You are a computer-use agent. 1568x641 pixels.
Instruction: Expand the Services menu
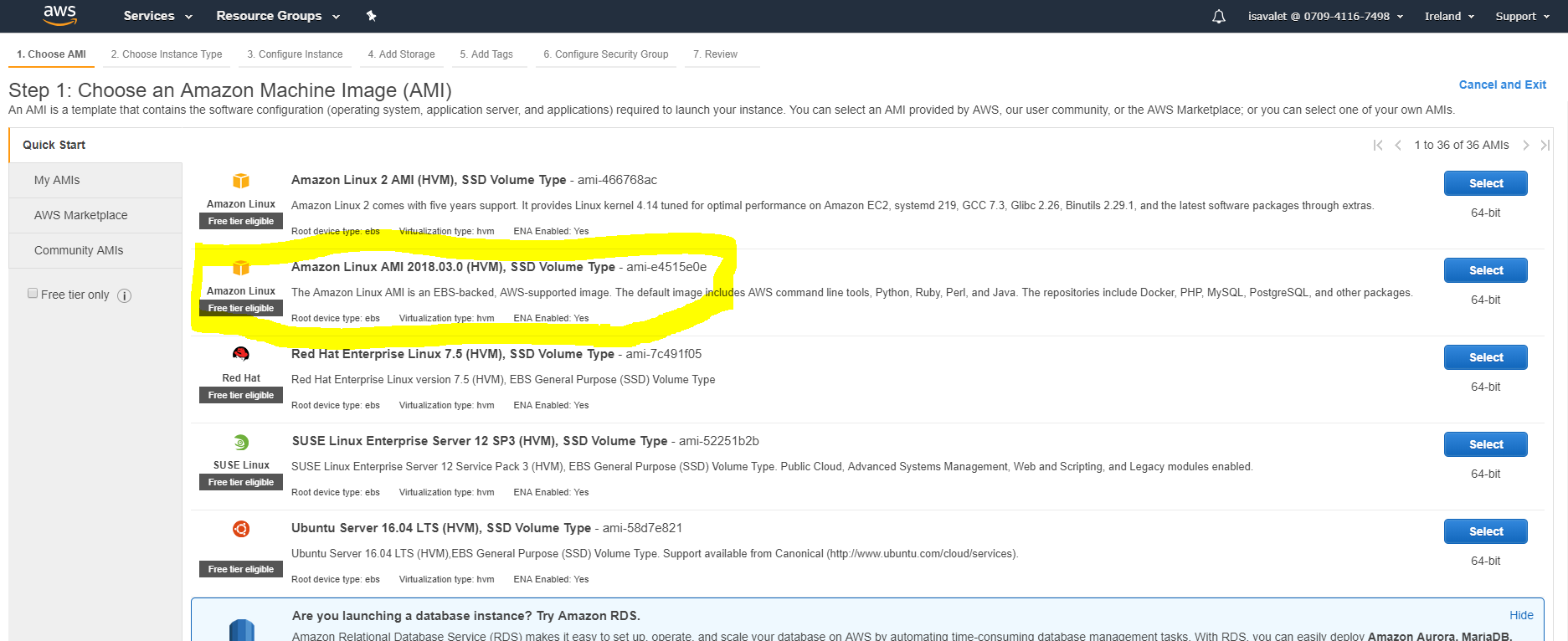pos(158,16)
